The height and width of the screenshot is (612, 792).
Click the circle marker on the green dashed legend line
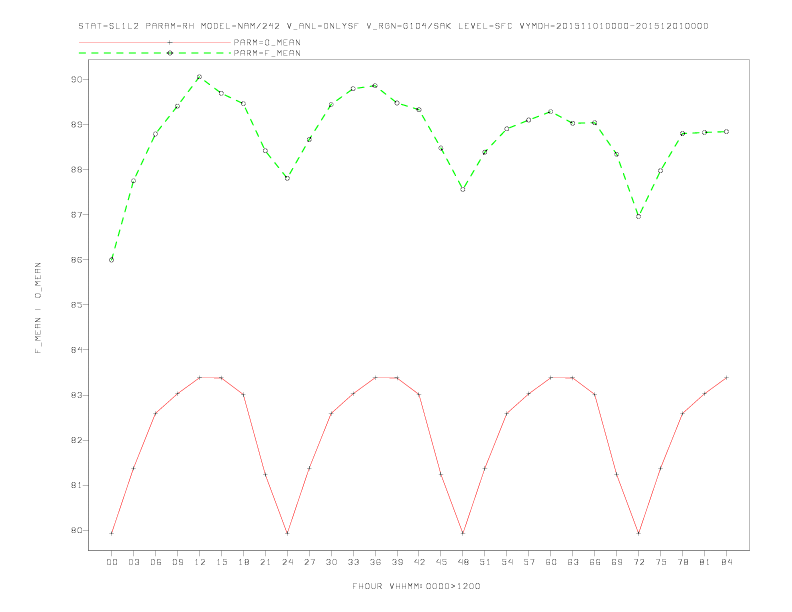[170, 53]
